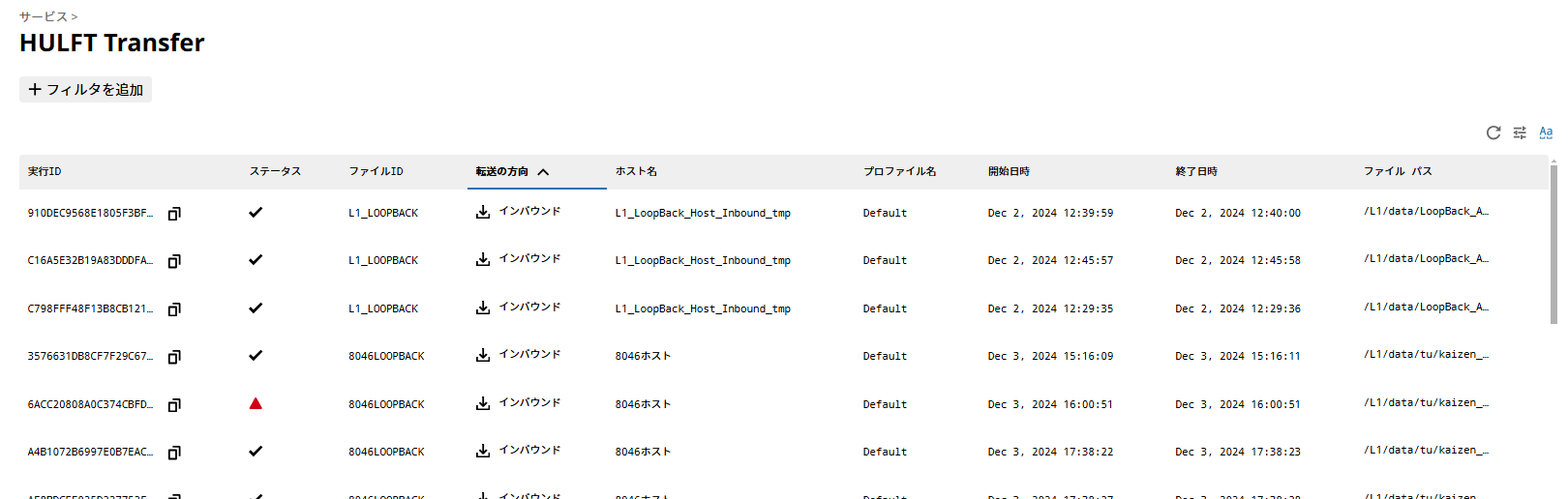Screen dimensions: 1568x499
Task: Click success checkmark for row A4B1072B6997E0B7EAC
Action: 256,451
